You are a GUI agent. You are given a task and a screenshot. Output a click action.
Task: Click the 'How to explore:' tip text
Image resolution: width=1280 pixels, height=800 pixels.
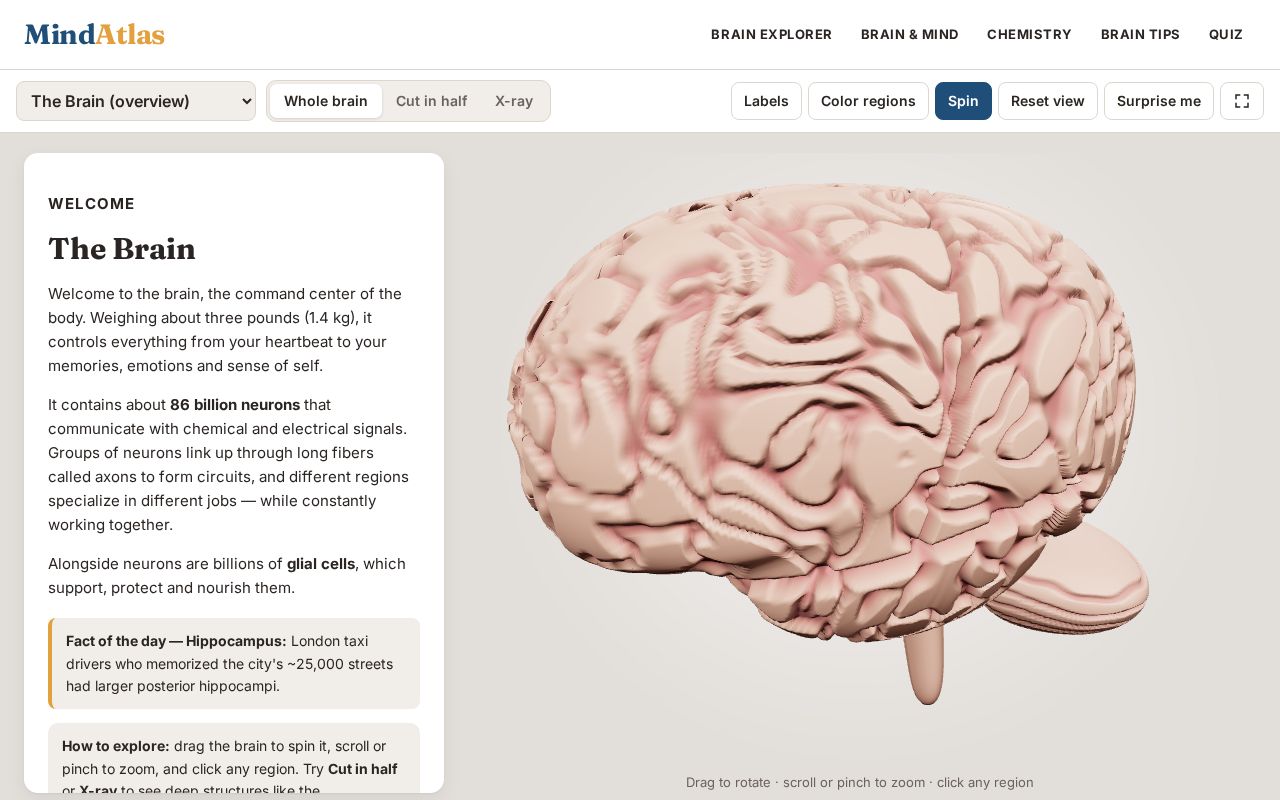[116, 746]
